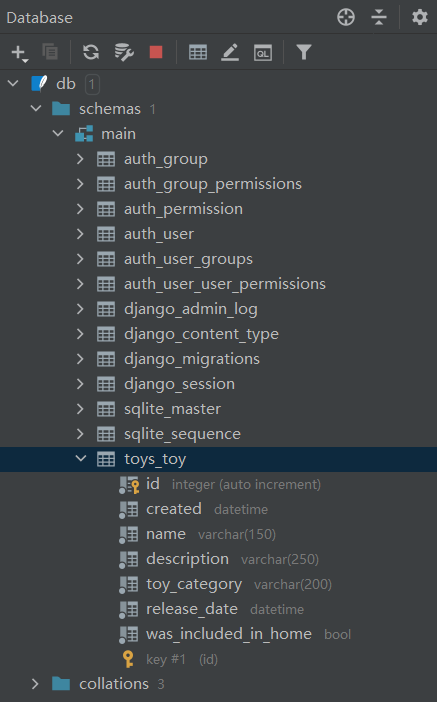Click the red Stop/Disconnect button
The height and width of the screenshot is (702, 437).
tap(156, 52)
